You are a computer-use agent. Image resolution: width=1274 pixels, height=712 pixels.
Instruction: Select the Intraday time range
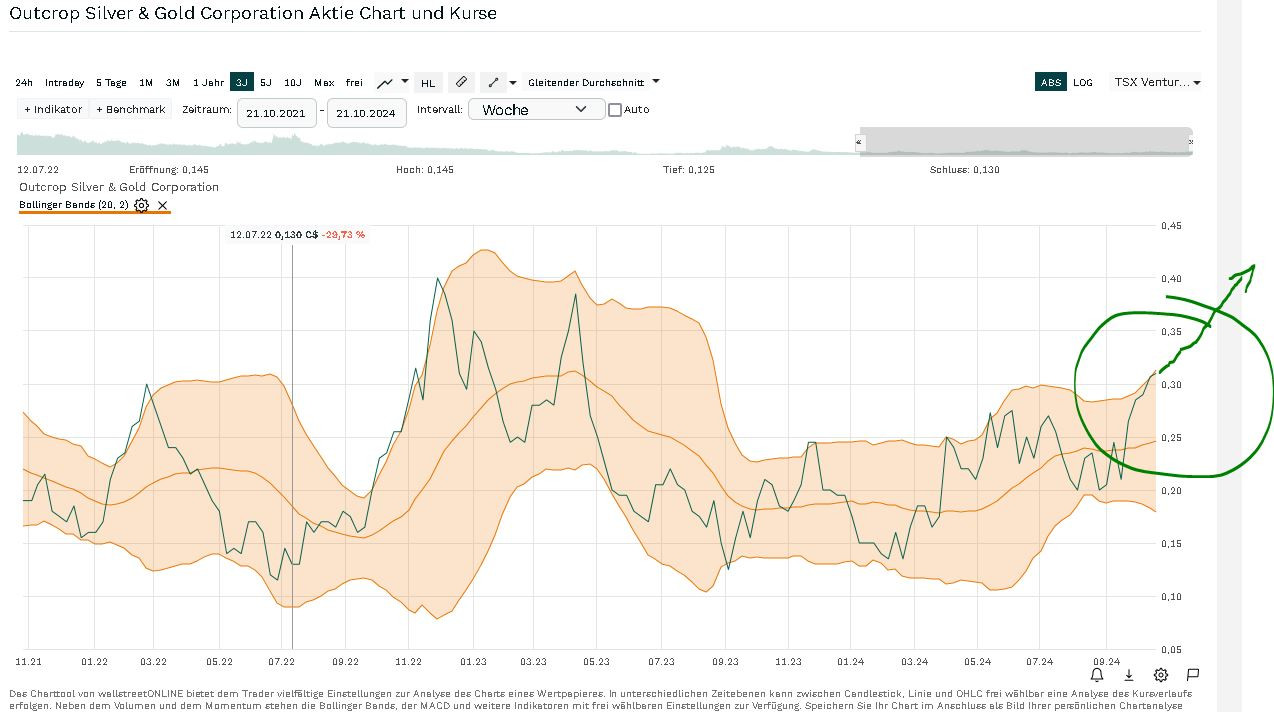pyautogui.click(x=65, y=82)
